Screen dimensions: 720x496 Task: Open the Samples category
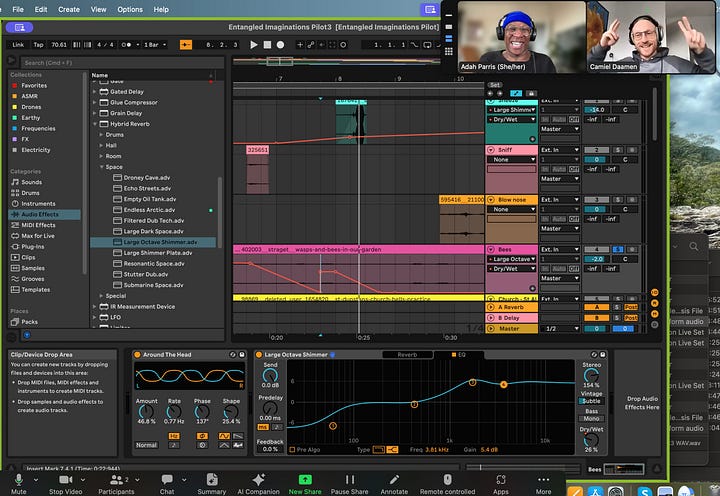coord(33,268)
